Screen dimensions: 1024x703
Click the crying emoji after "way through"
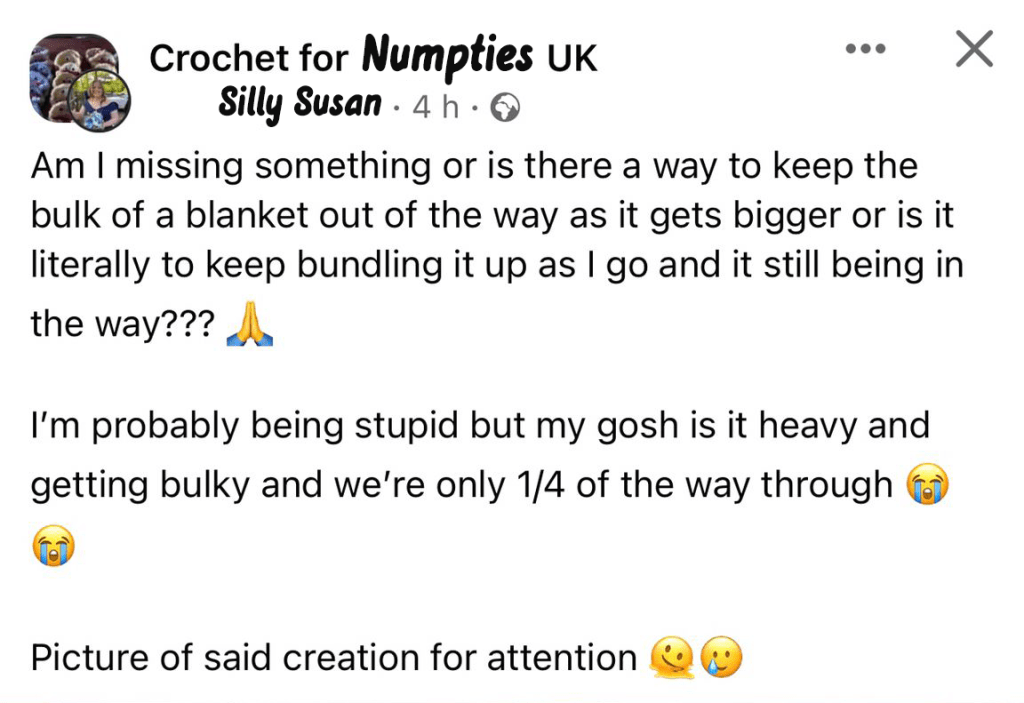click(x=926, y=485)
